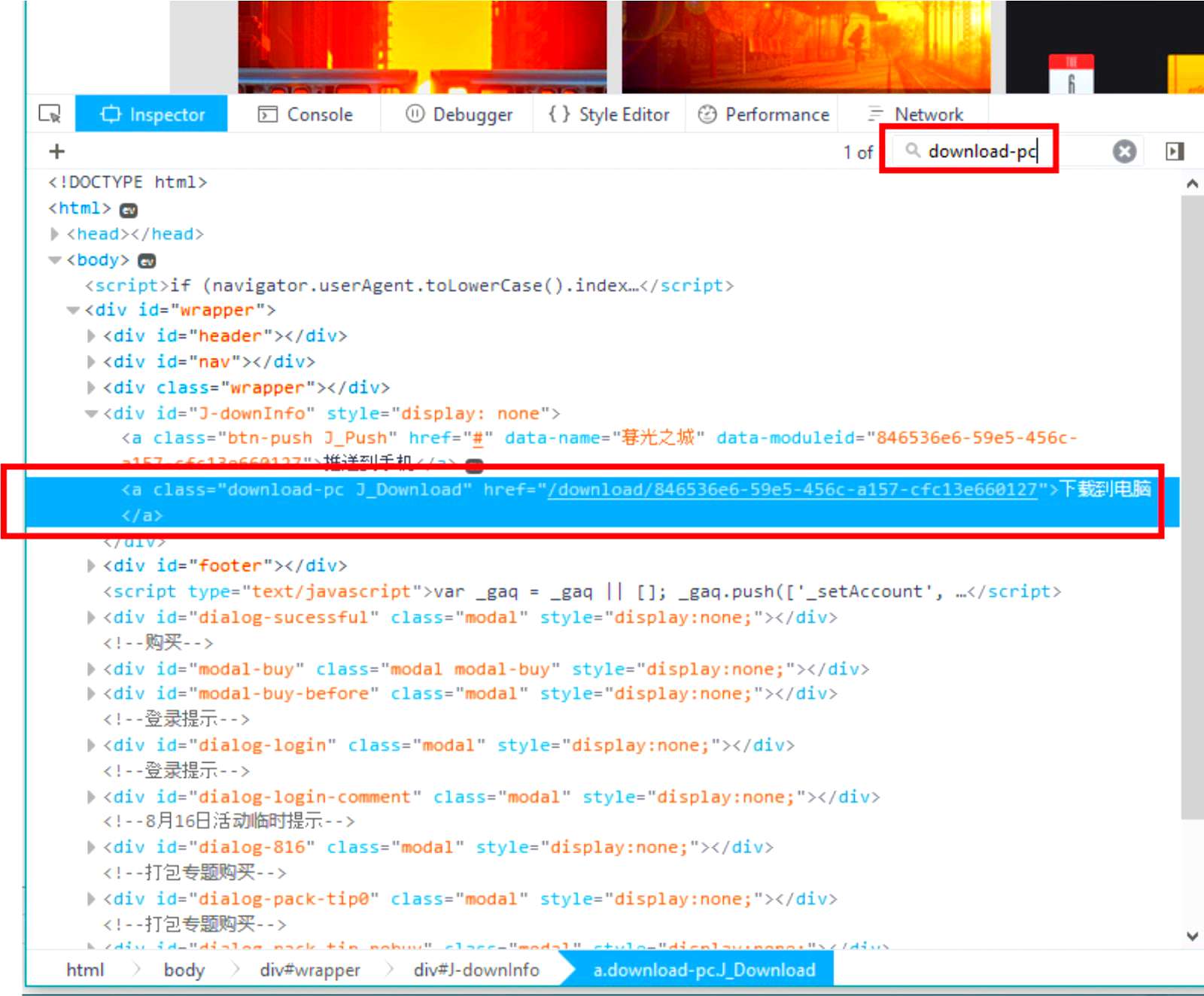
Task: Clear the search field with X icon
Action: 1124,151
